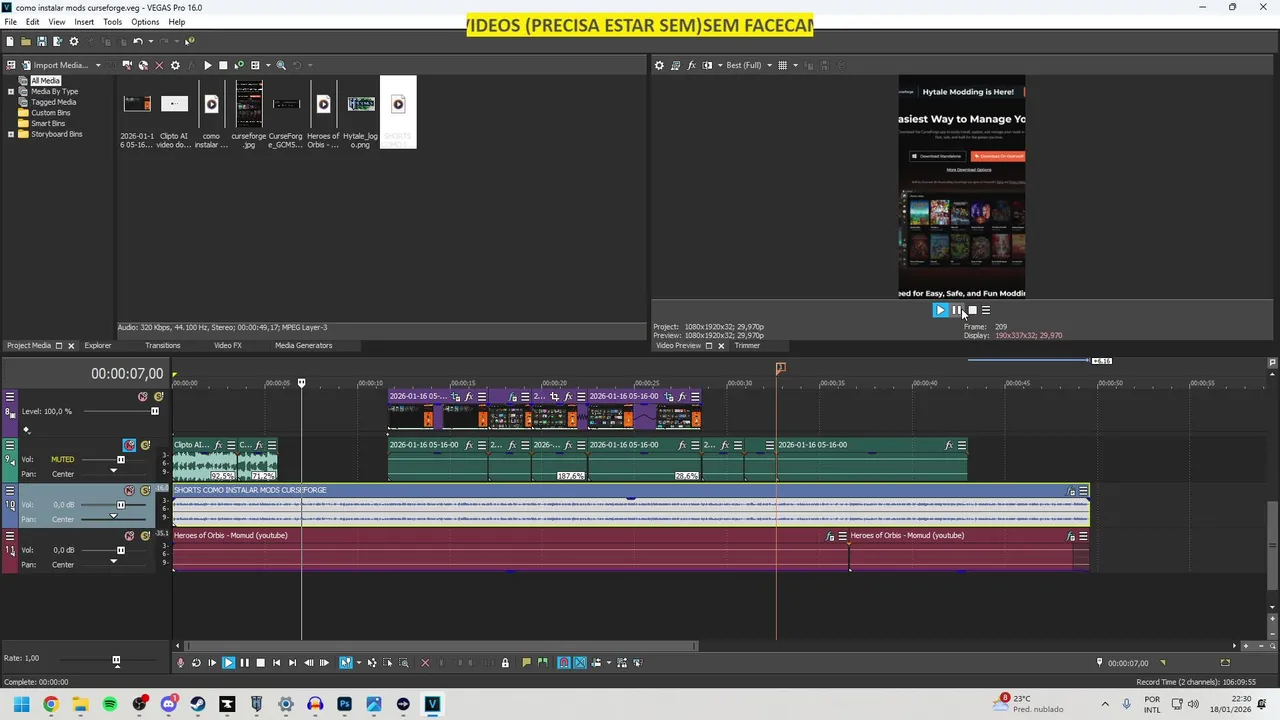The image size is (1280, 720).
Task: Switch to the Transitions tab
Action: click(x=162, y=346)
